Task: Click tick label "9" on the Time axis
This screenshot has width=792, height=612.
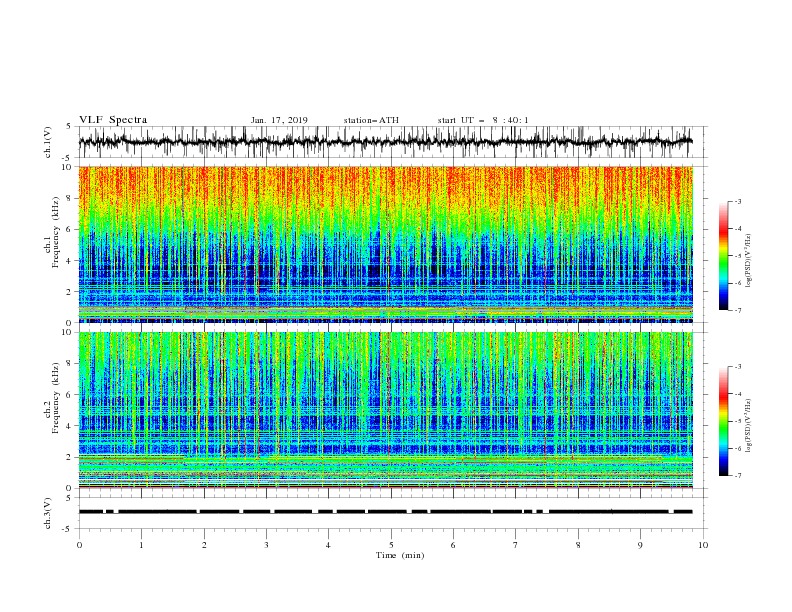Action: [640, 545]
